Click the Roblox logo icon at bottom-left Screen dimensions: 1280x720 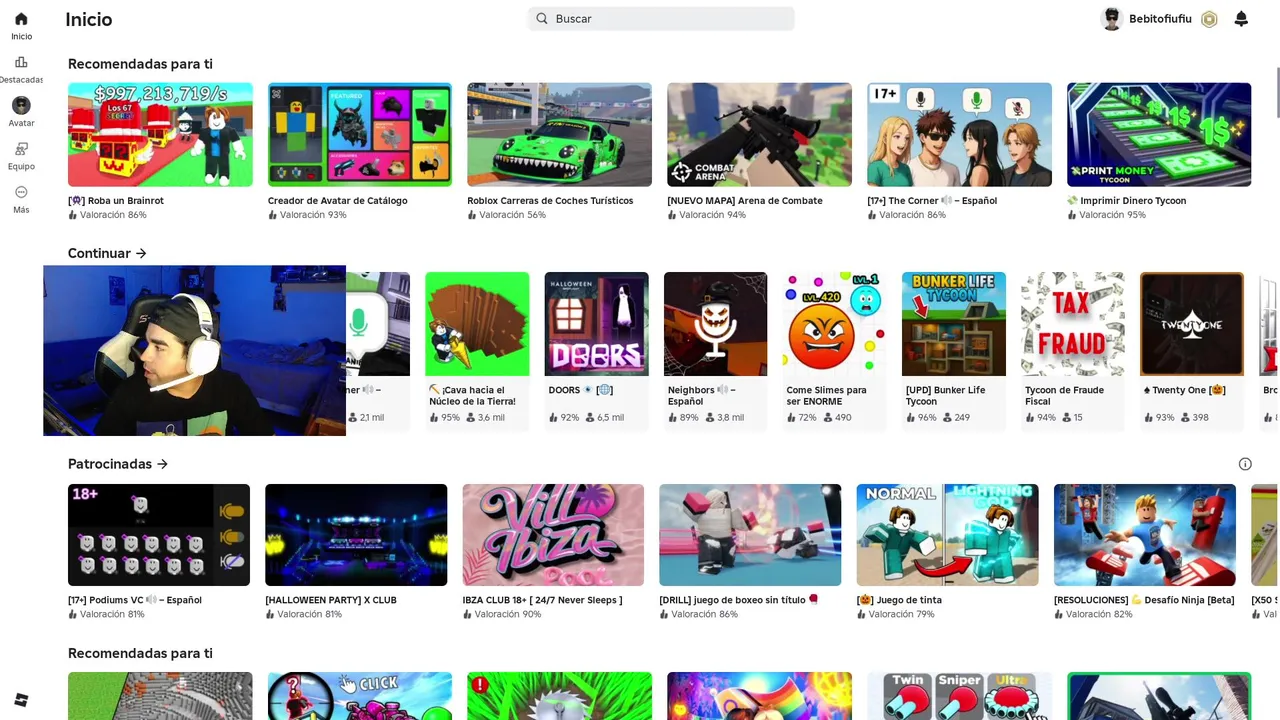click(21, 699)
